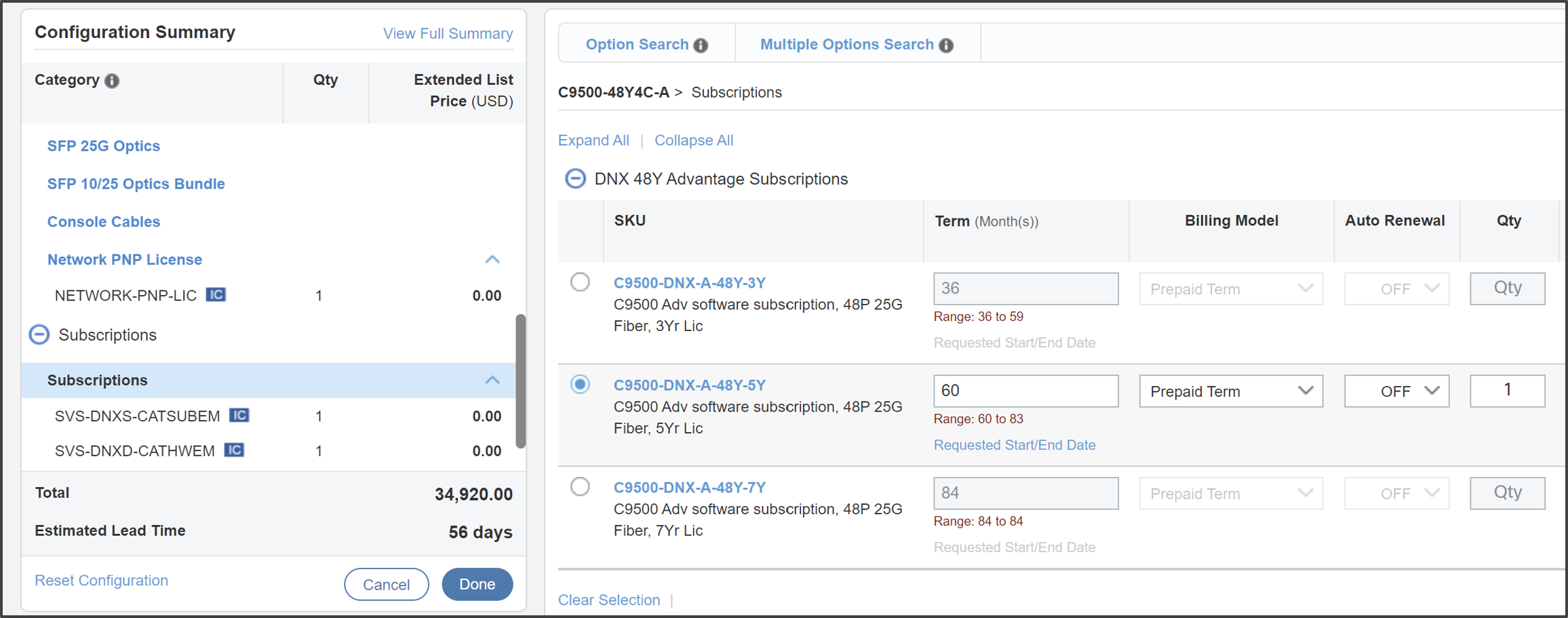Click the Option Search info icon

(x=701, y=45)
